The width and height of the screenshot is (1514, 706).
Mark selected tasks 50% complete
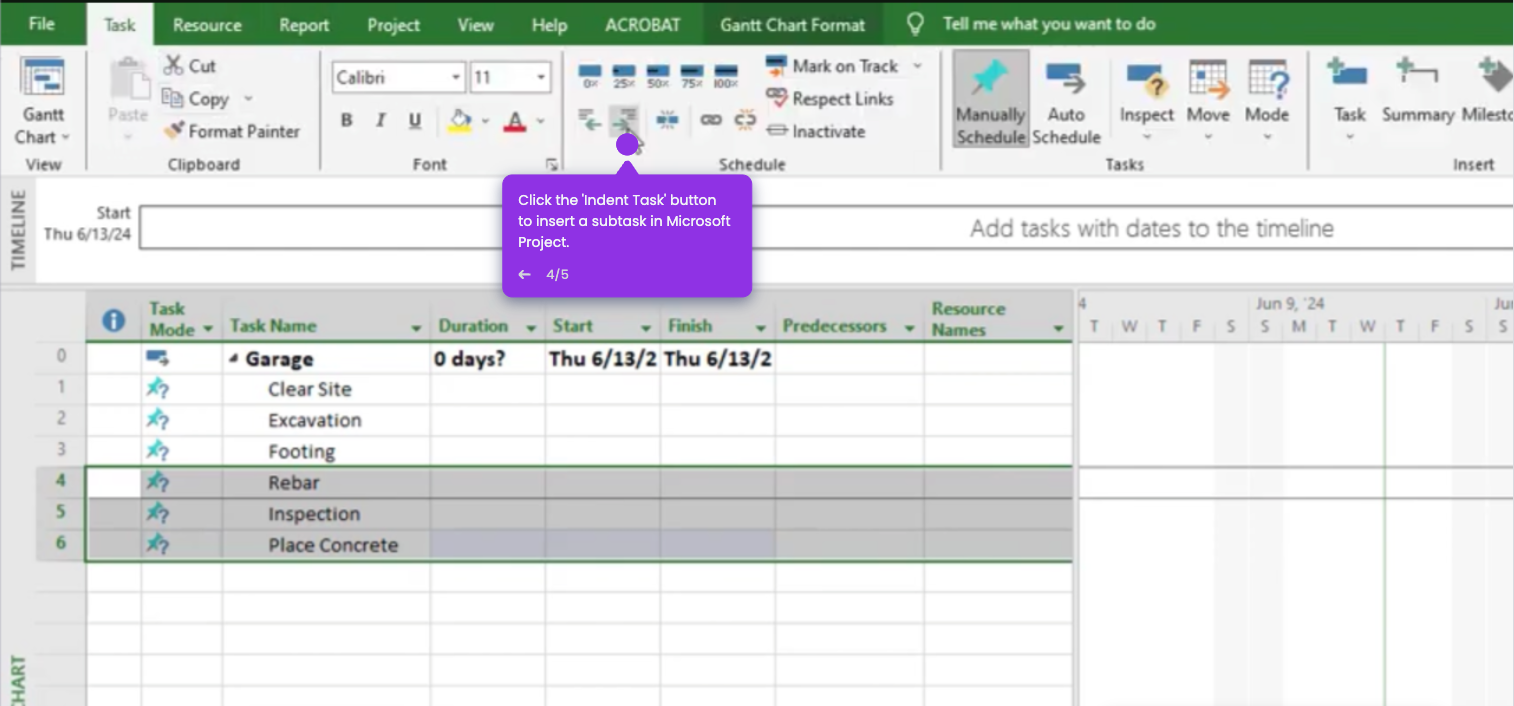[x=658, y=76]
